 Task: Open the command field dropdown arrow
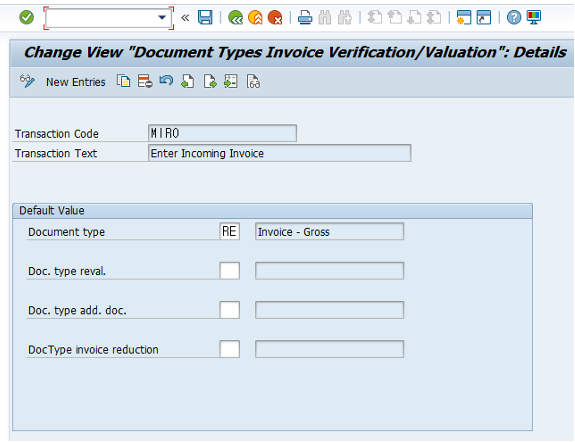click(x=162, y=17)
